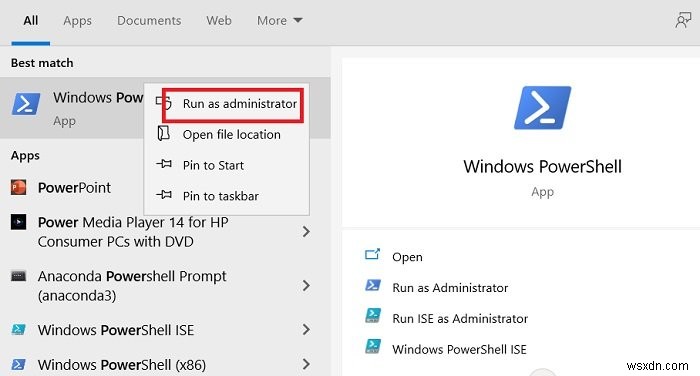The image size is (700, 376).
Task: Open Windows PowerShell (x86) result
Action: [x=122, y=365]
